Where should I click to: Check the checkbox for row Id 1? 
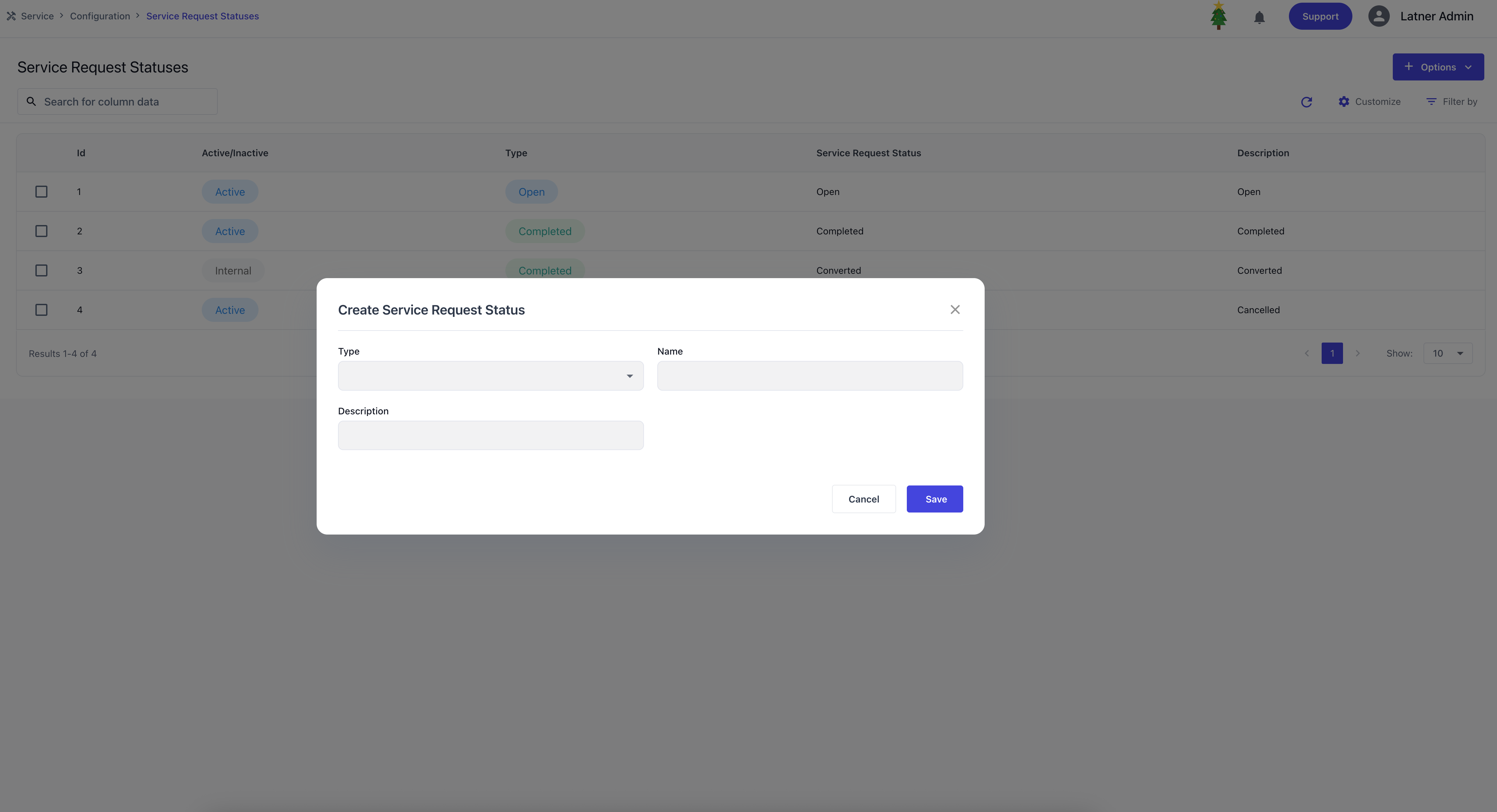click(41, 192)
